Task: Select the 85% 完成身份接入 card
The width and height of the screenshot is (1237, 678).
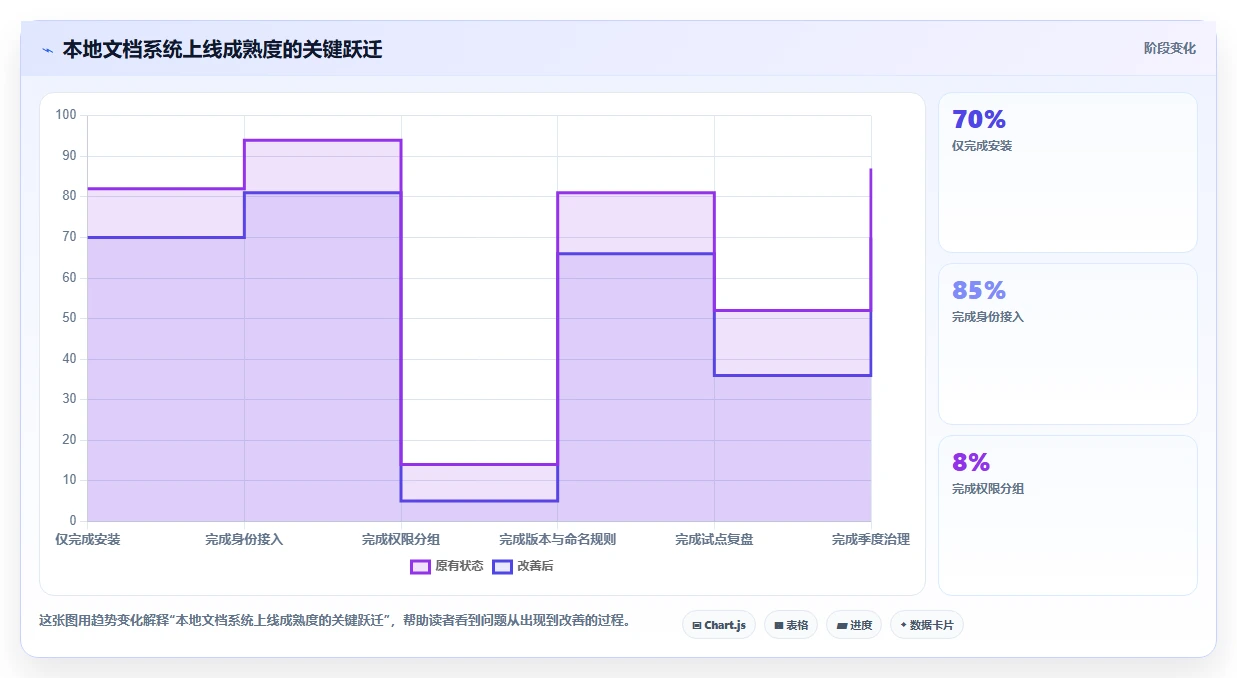Action: click(1068, 344)
